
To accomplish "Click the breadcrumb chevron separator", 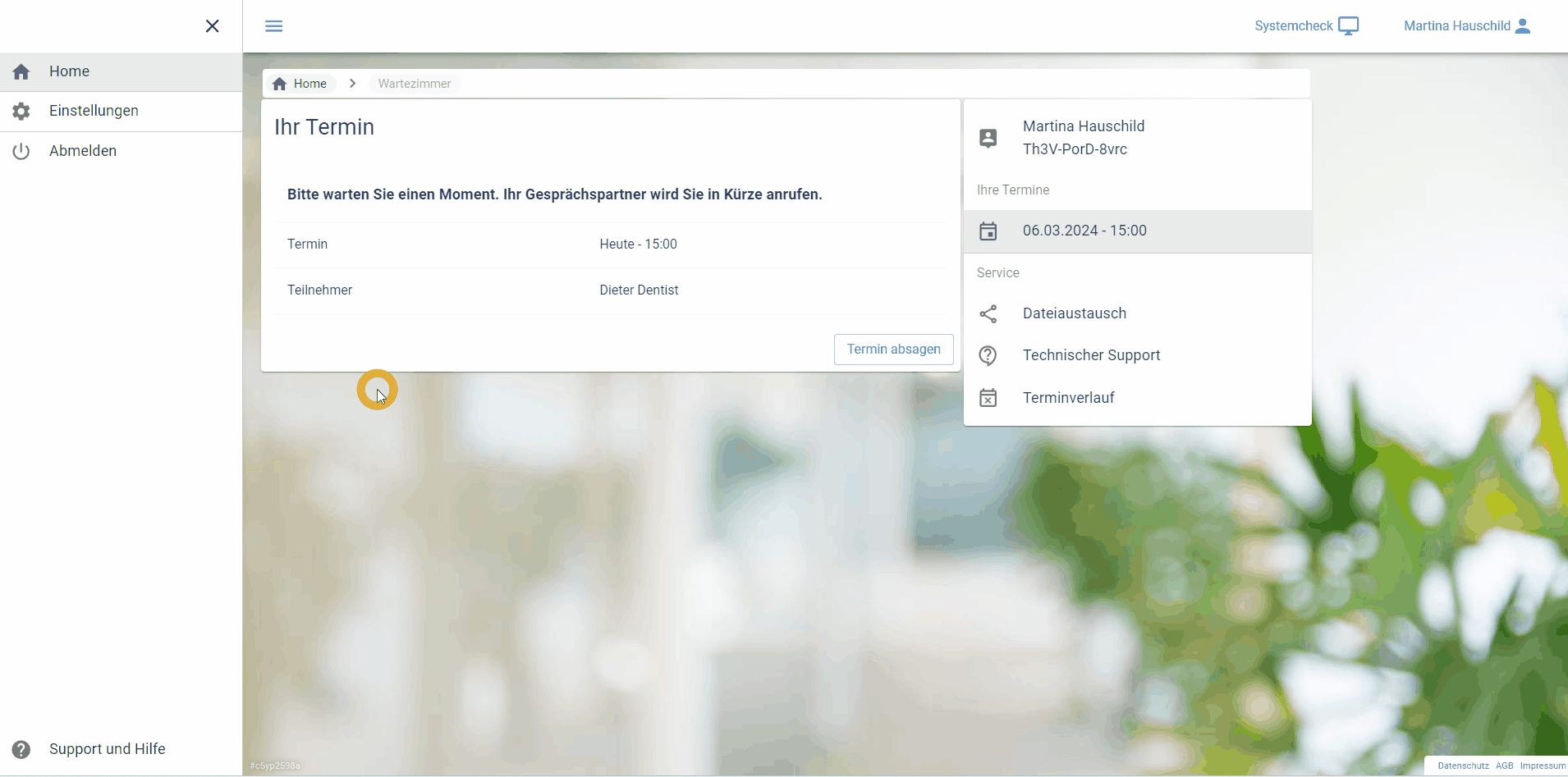I will (353, 84).
